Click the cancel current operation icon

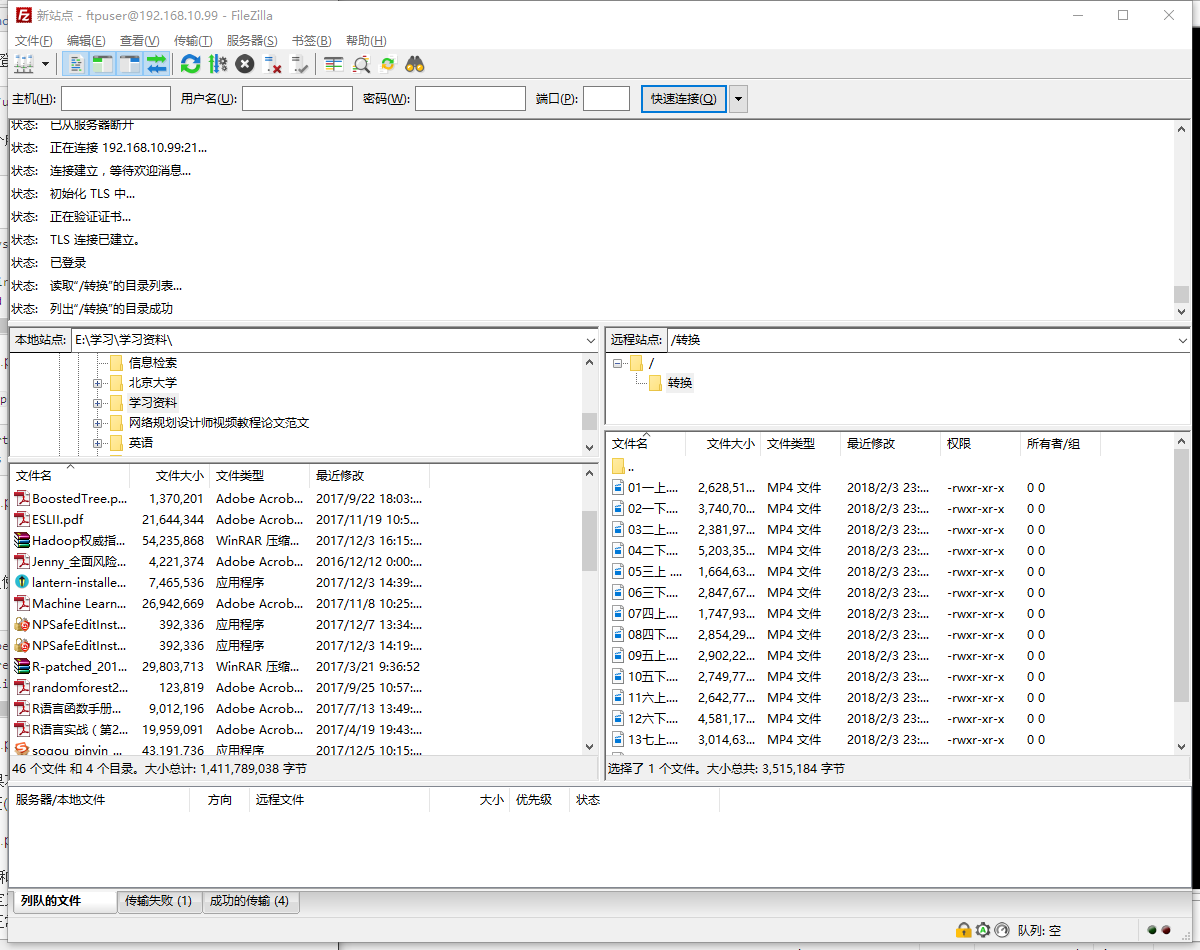(x=245, y=64)
